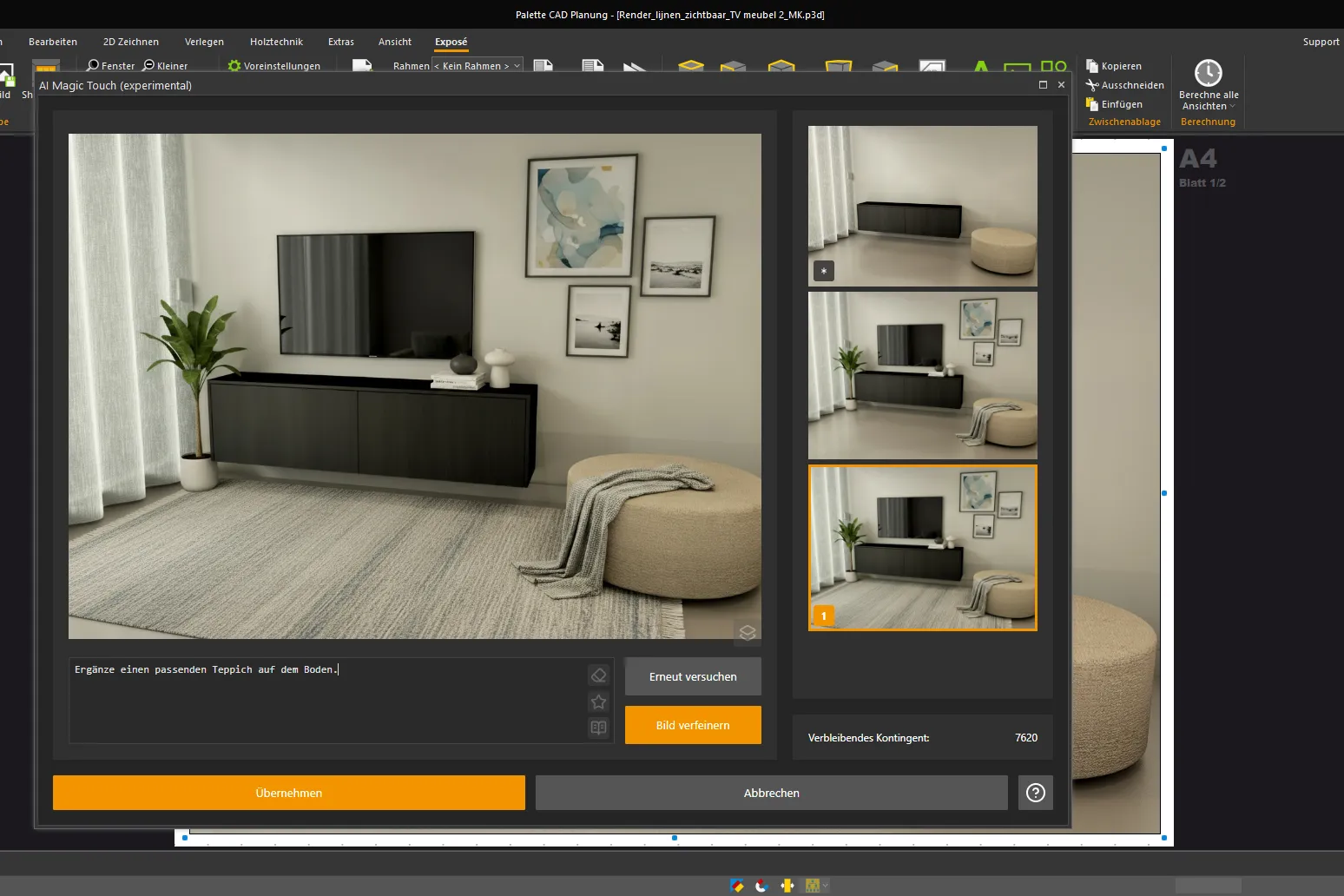Clear the prompt with the eraser icon
1344x896 pixels.
[598, 675]
